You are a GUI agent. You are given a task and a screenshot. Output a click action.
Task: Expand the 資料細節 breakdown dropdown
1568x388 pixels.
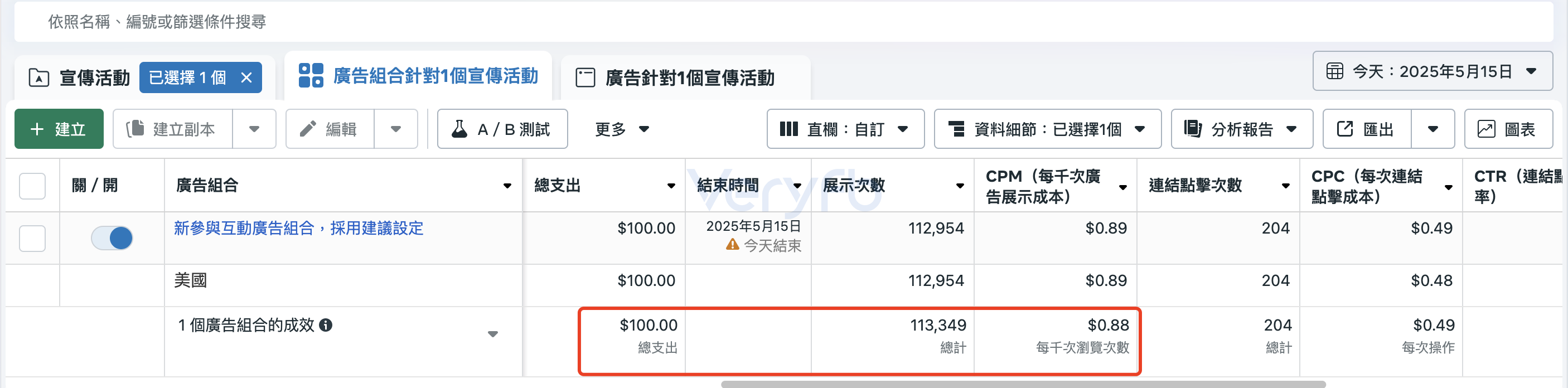pos(1047,129)
